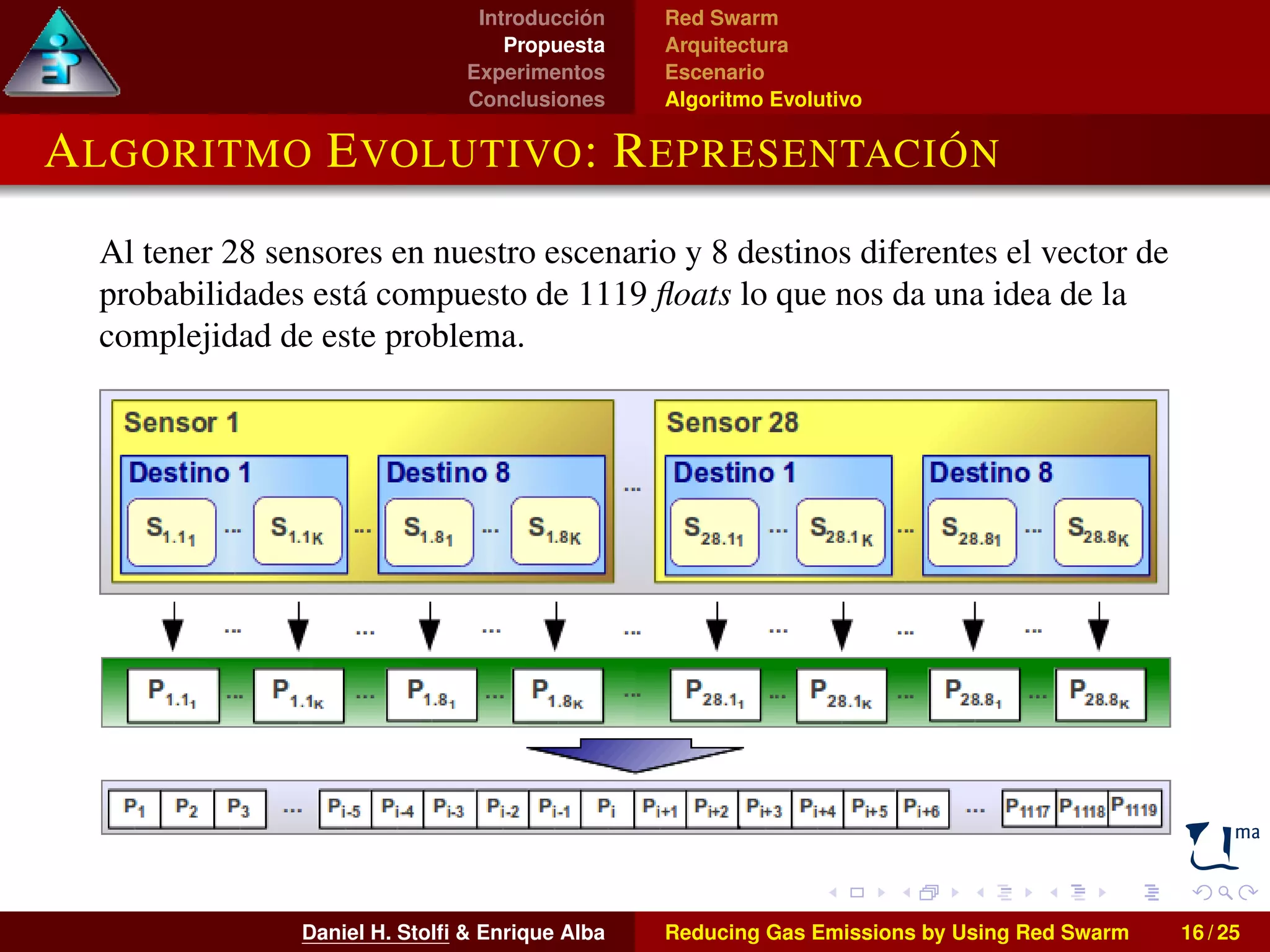The width and height of the screenshot is (1270, 952).
Task: Click 'Destino 8' under Sensor 1
Action: (x=448, y=473)
